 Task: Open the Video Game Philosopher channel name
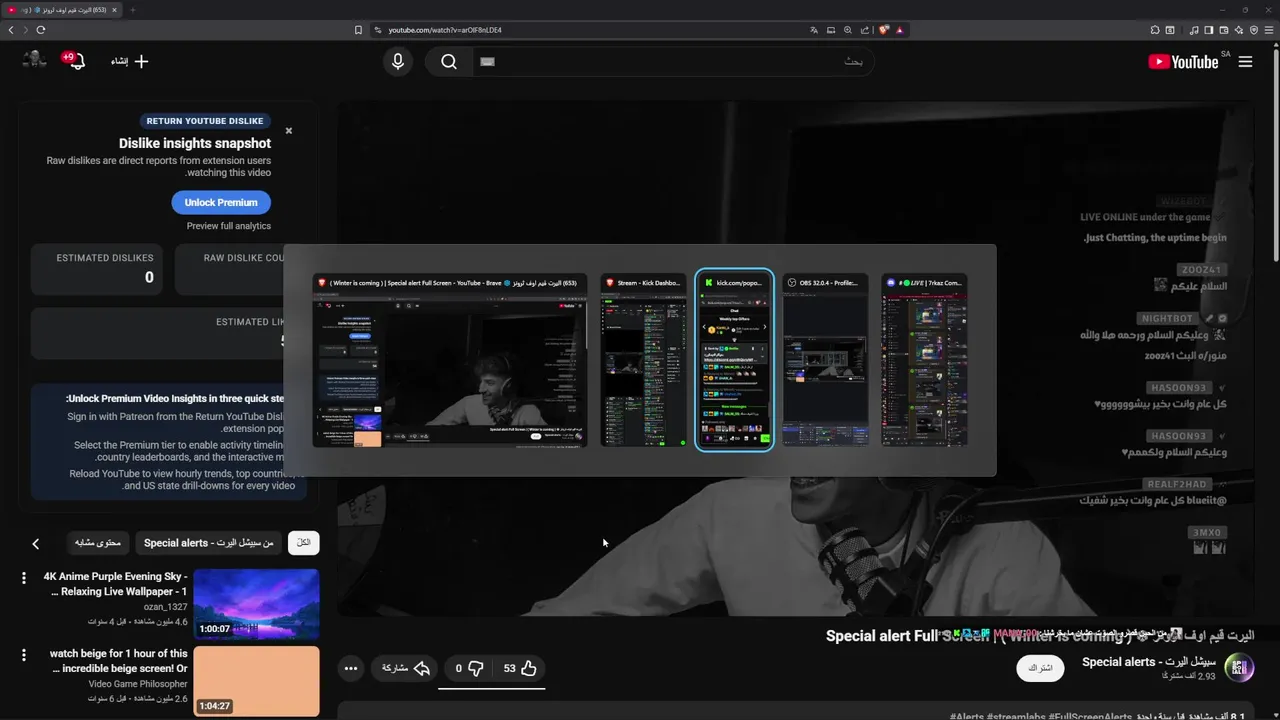tap(138, 684)
